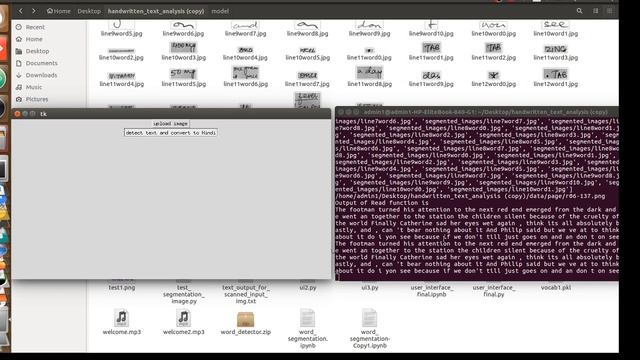This screenshot has width=640, height=360.
Task: Select line11word4.jpg thumbnail
Action: click(122, 76)
